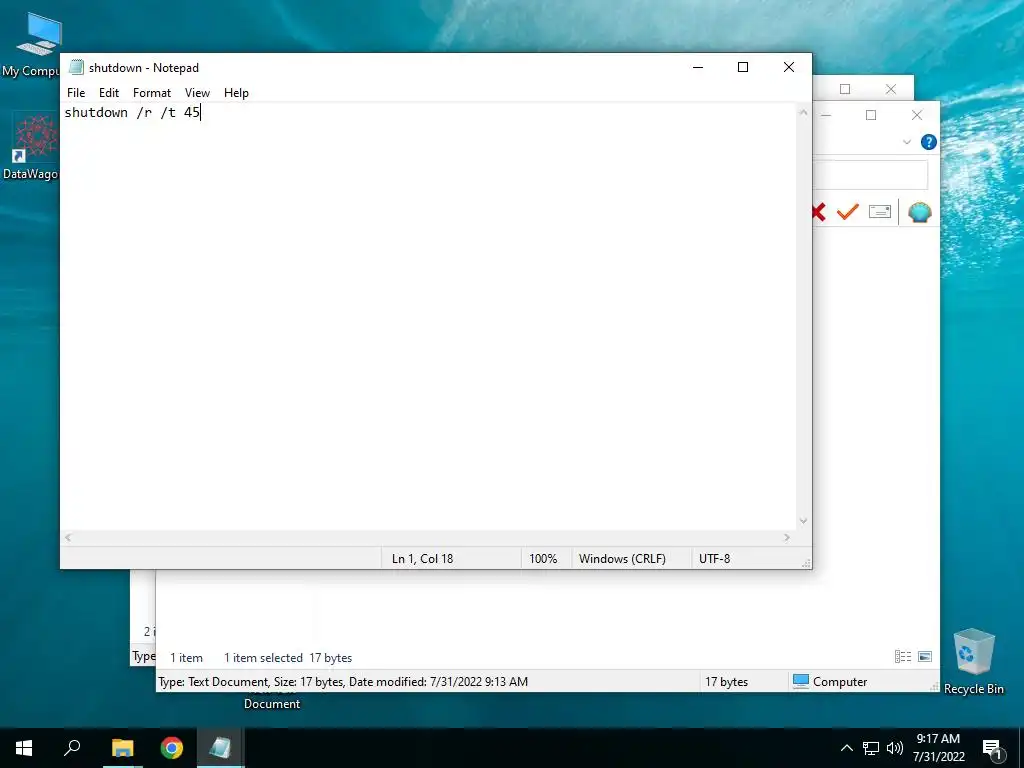Open the notification center icon
Image resolution: width=1024 pixels, height=768 pixels.
point(992,748)
